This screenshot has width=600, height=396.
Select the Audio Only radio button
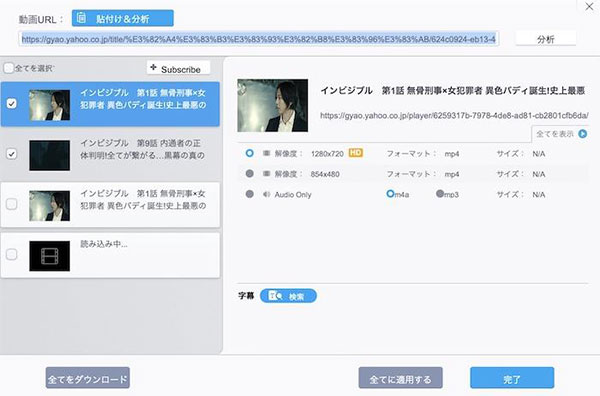point(249,194)
